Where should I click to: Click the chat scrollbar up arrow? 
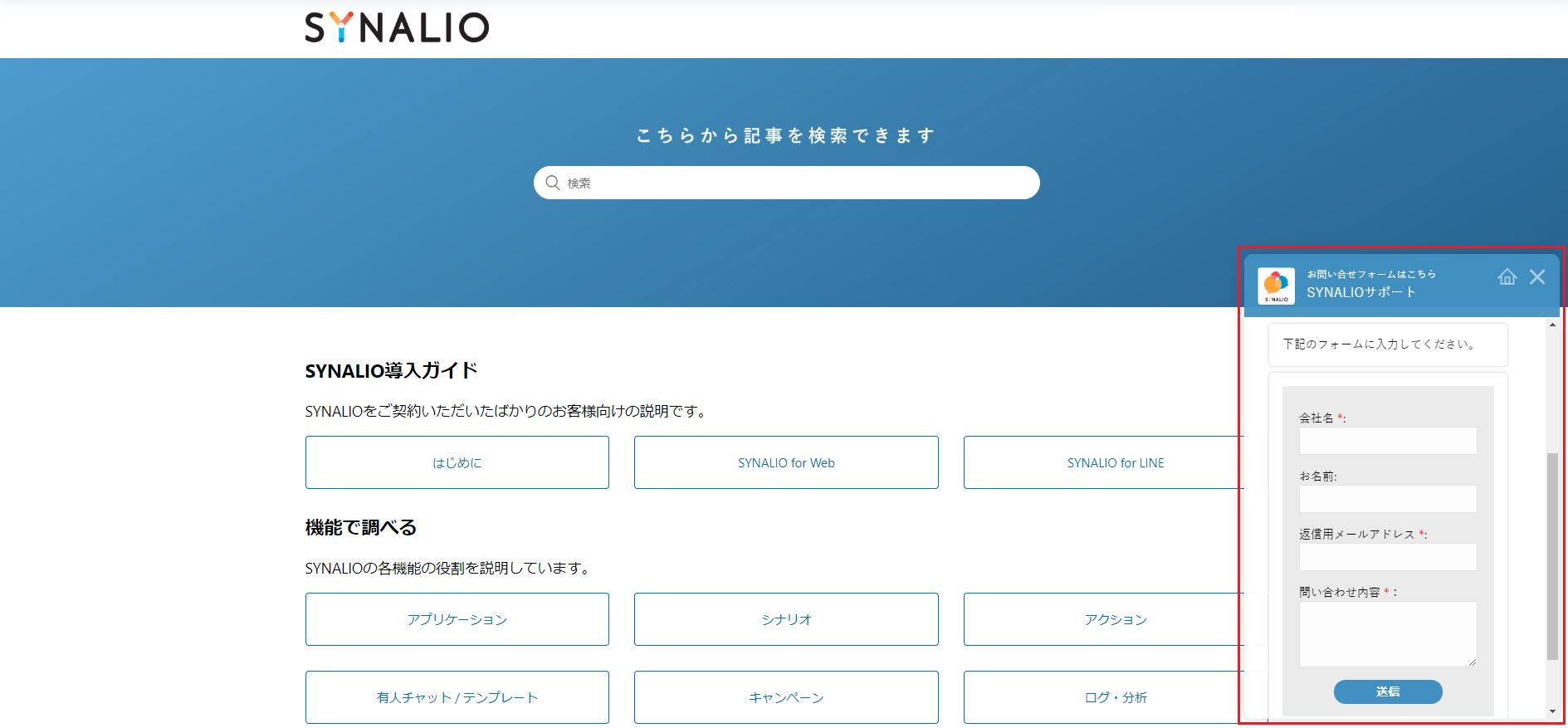tap(1552, 325)
